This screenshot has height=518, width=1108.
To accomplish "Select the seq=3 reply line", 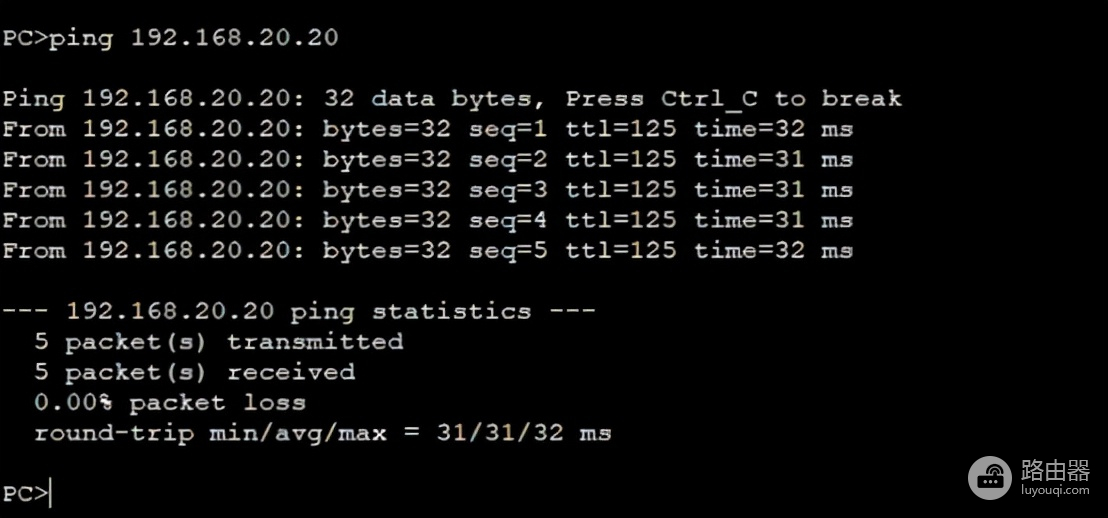I will 427,190.
